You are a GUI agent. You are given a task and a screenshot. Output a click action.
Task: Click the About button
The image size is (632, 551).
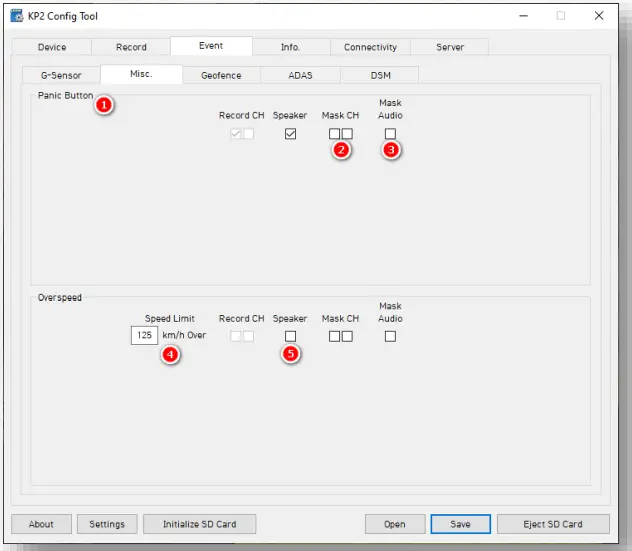41,524
